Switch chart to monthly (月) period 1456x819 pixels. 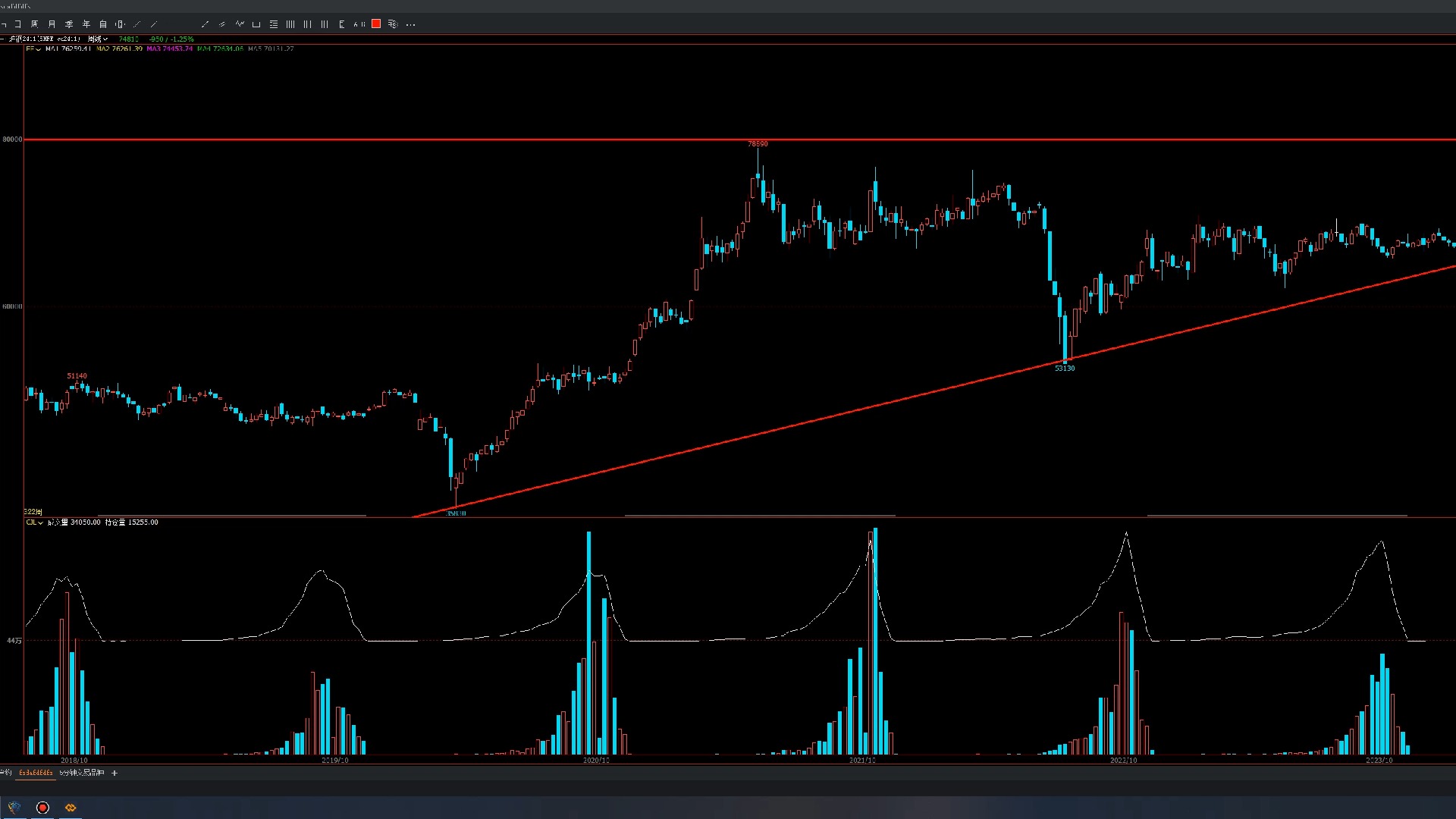(52, 24)
